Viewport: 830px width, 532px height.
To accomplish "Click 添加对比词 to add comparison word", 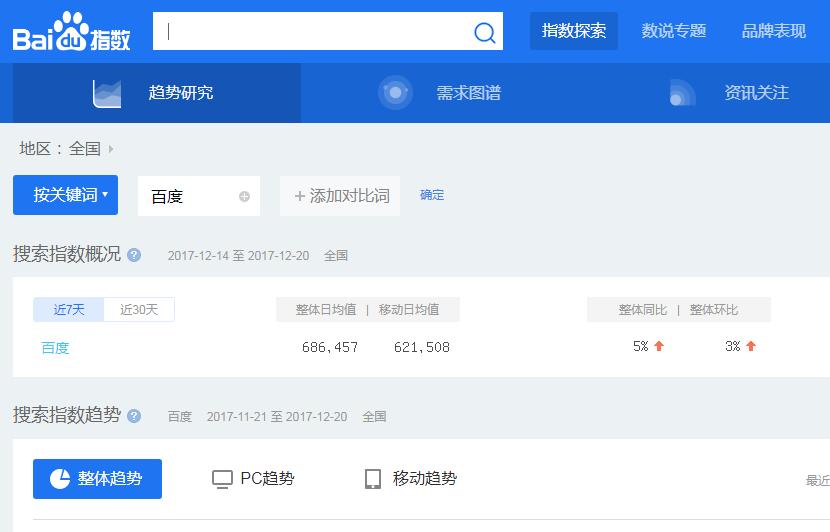I will 340,196.
